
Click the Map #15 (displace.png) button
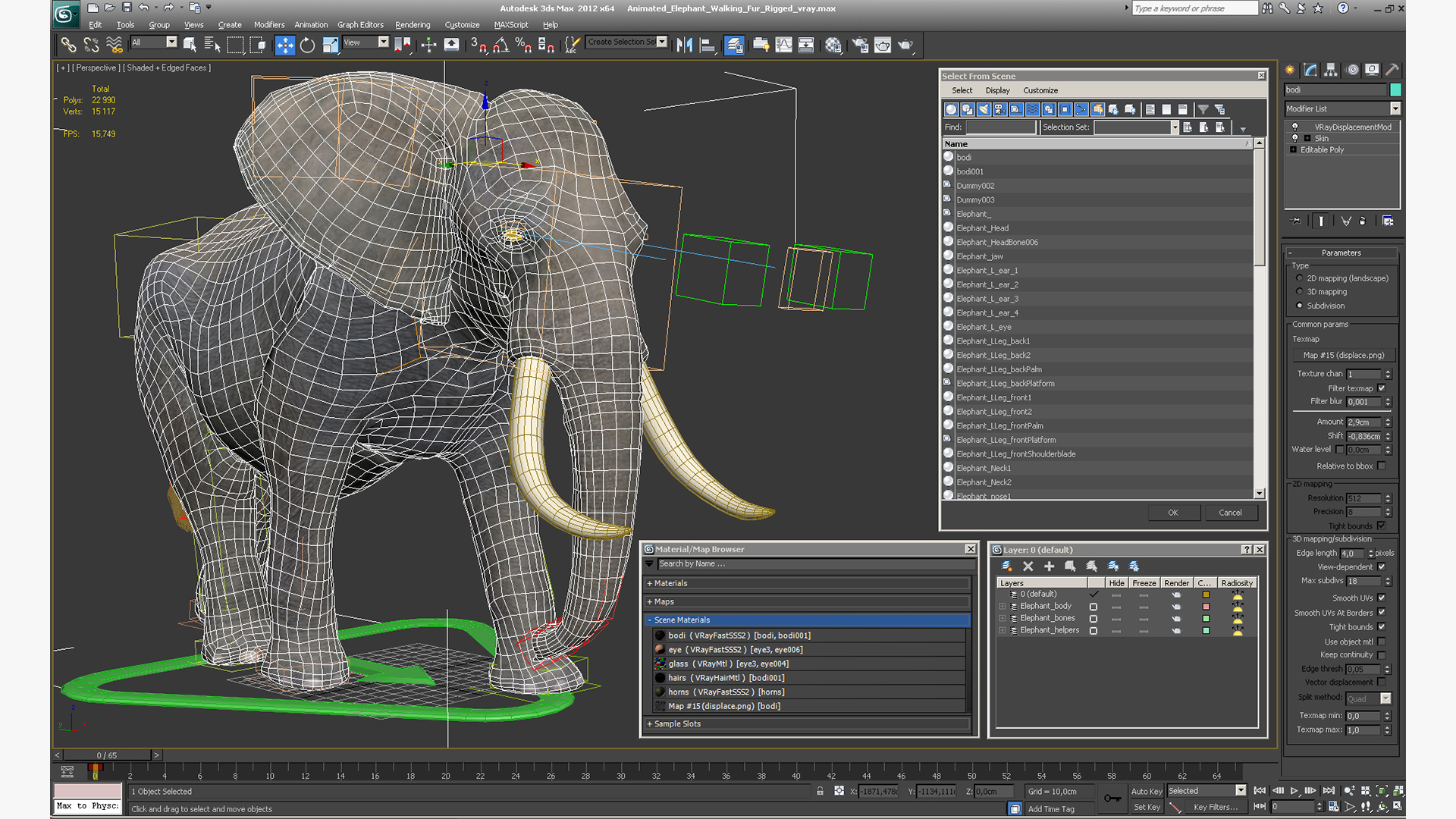(x=1343, y=355)
